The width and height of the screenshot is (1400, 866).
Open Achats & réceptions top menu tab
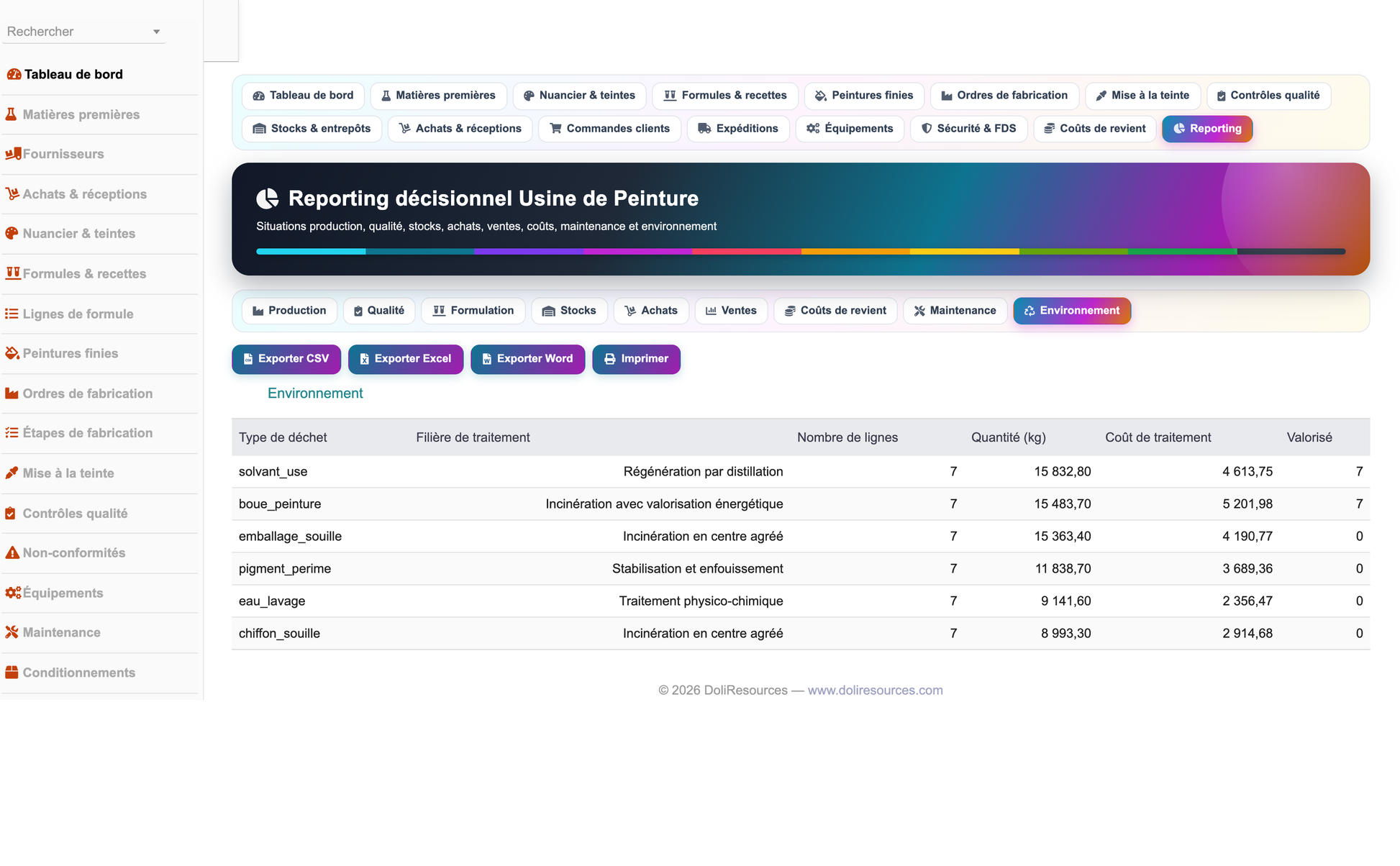click(460, 129)
